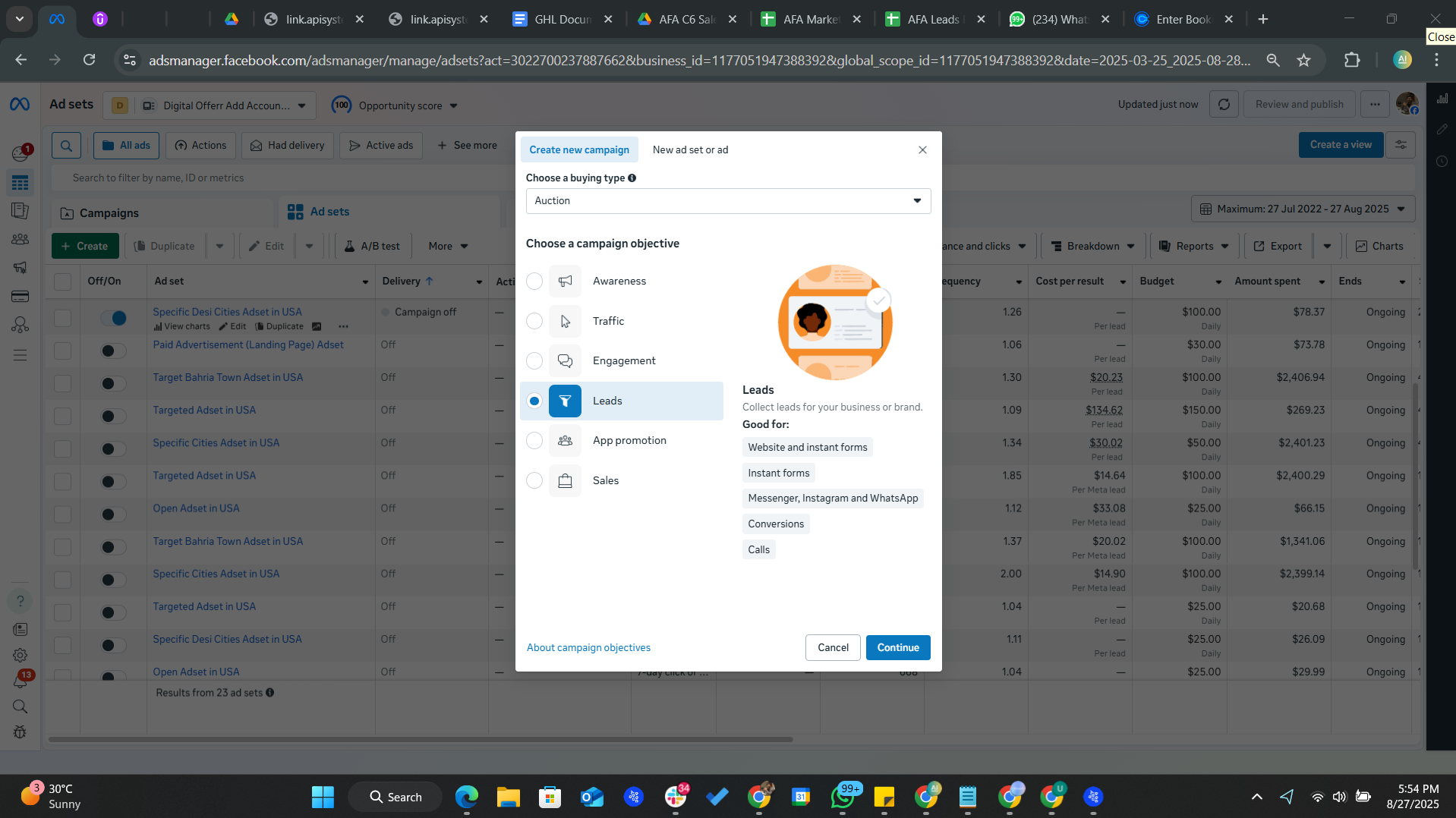Open the Auction buying type dropdown
1456x818 pixels.
point(728,201)
